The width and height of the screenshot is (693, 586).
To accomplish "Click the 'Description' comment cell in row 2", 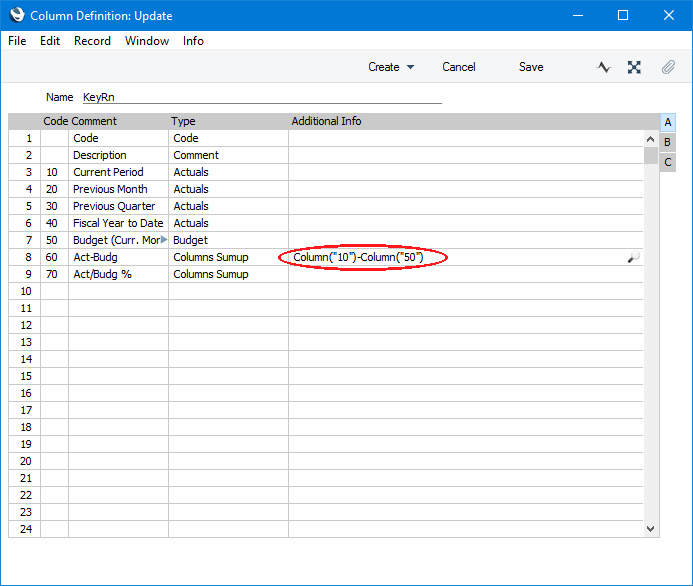I will point(118,155).
